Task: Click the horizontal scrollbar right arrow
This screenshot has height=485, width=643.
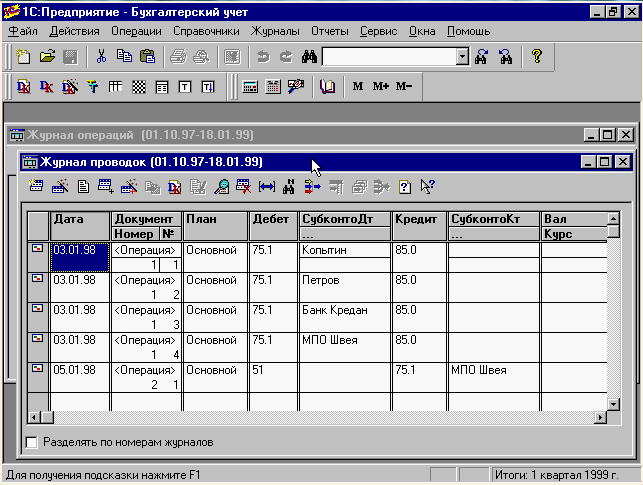Action: coord(600,417)
